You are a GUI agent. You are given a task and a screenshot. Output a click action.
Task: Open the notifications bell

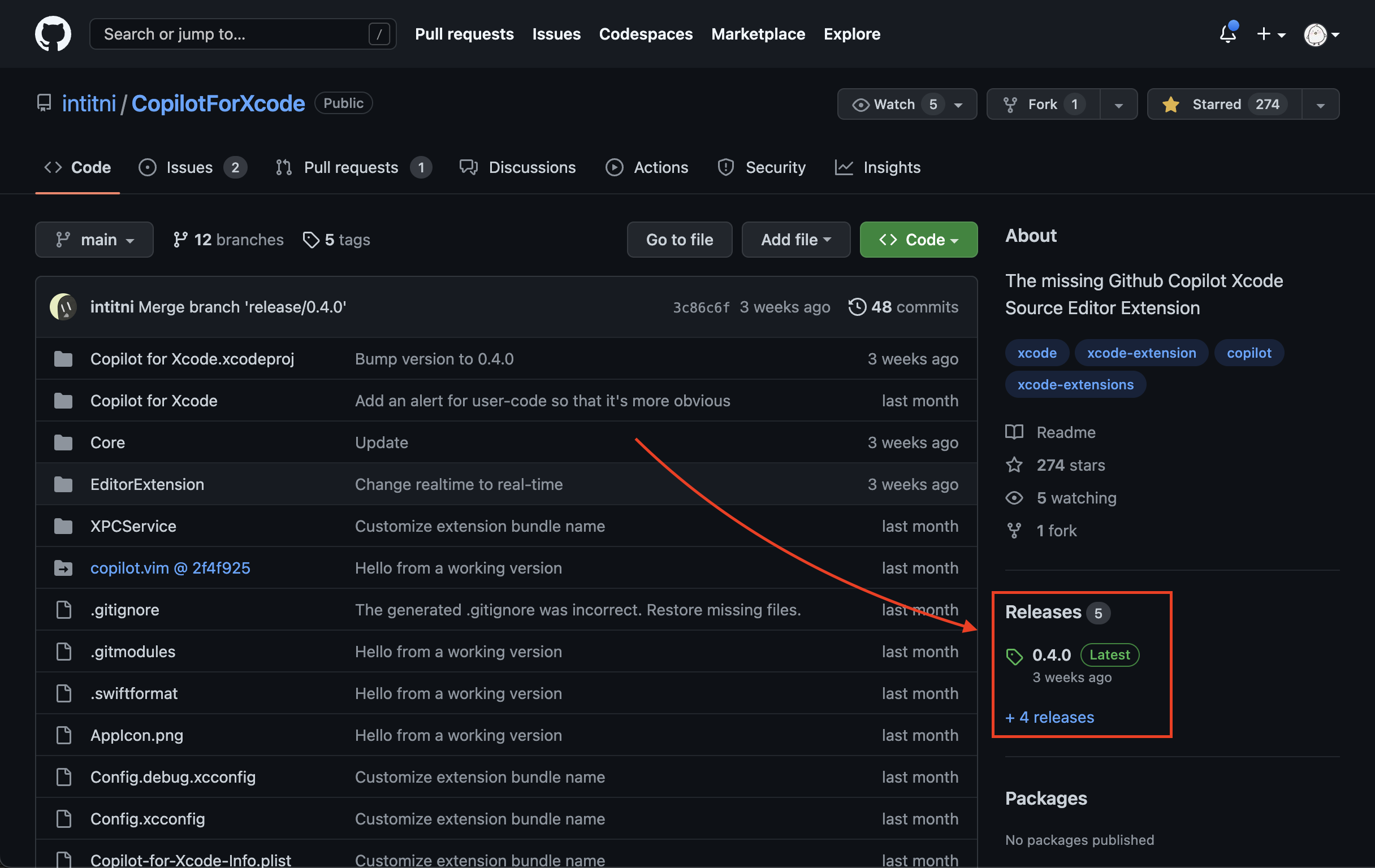(1227, 34)
